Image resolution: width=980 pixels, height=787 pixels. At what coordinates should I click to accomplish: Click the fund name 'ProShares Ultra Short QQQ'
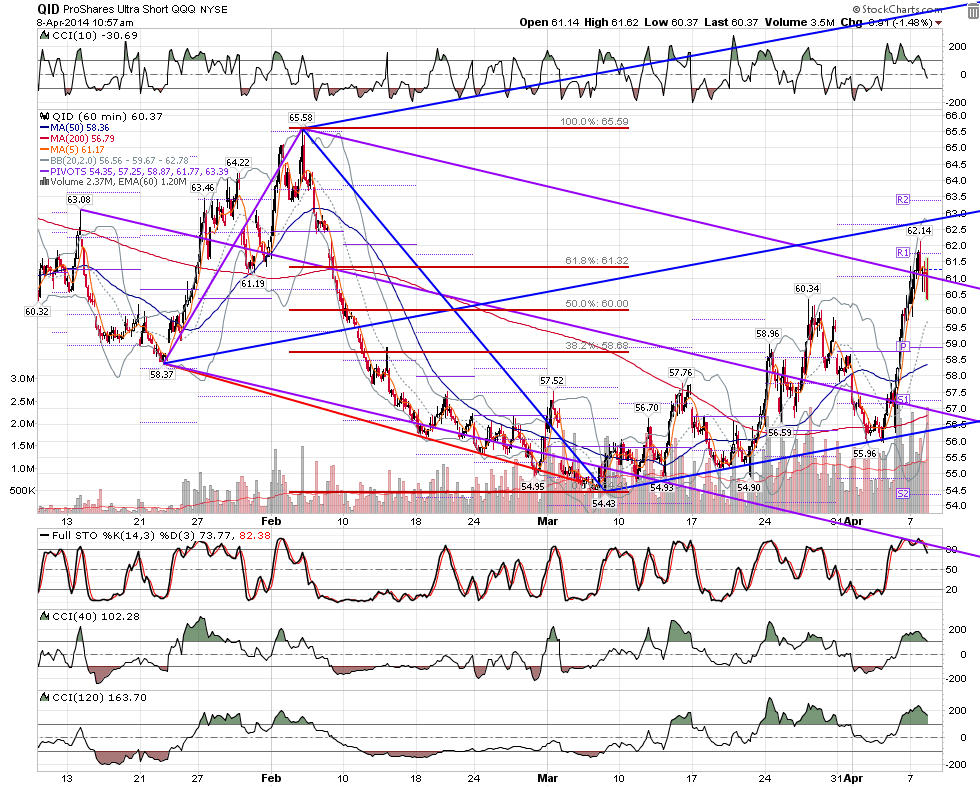(130, 9)
